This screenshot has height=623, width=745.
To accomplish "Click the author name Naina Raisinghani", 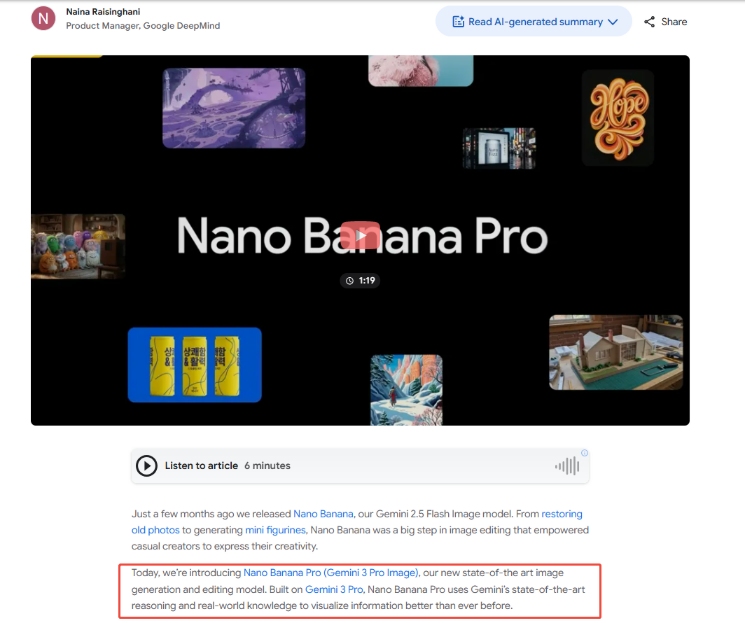I will point(103,12).
